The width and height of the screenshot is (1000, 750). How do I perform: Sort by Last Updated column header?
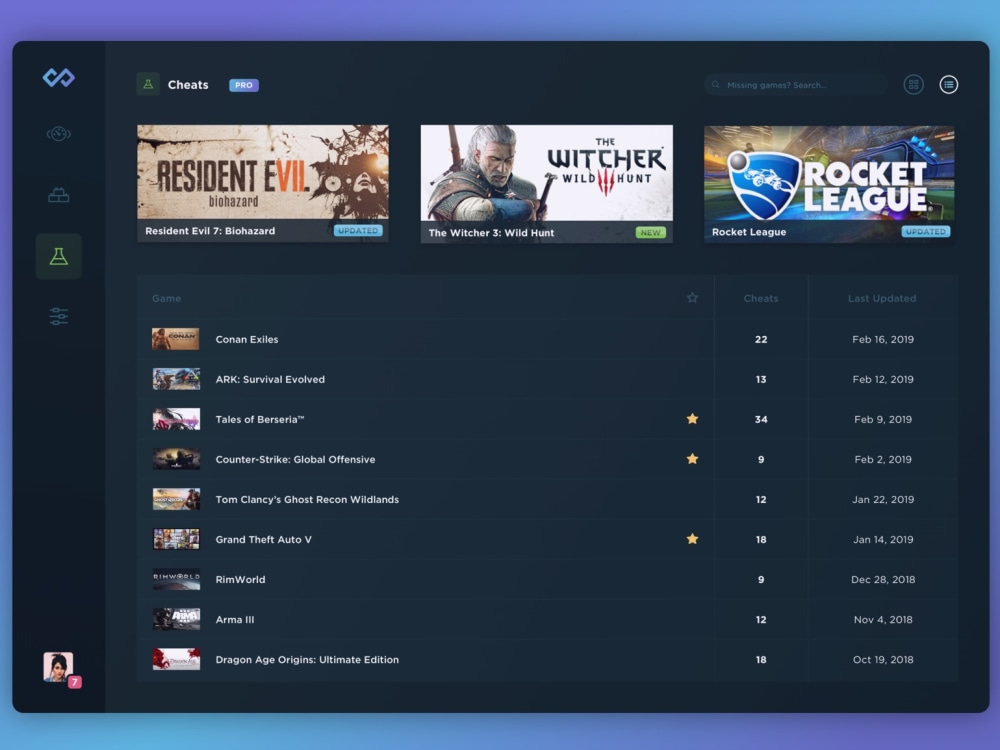(882, 298)
